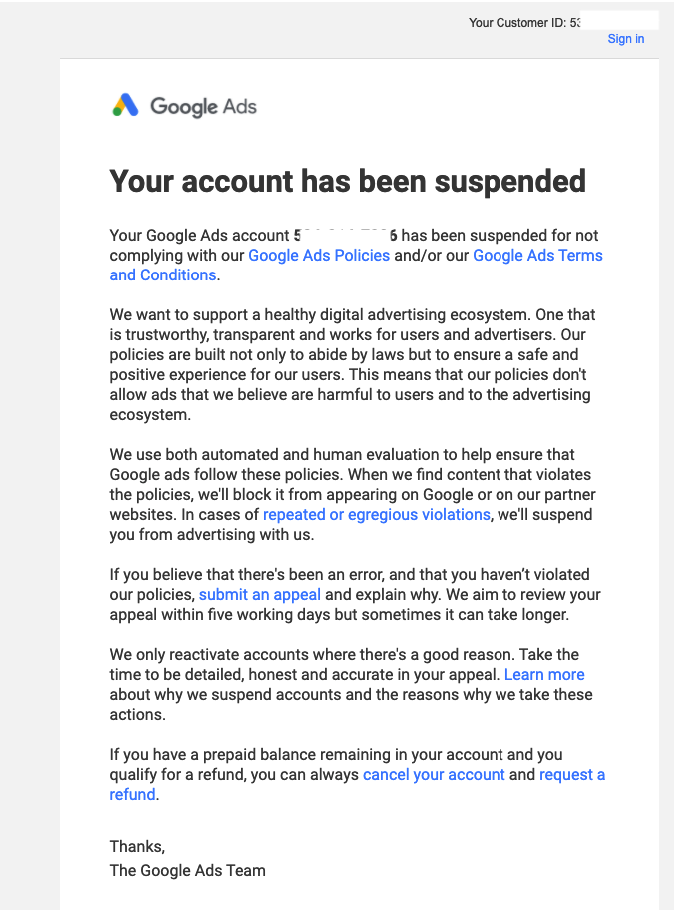674x910 pixels.
Task: Click the prepaid balance remaining paragraph
Action: click(x=357, y=775)
